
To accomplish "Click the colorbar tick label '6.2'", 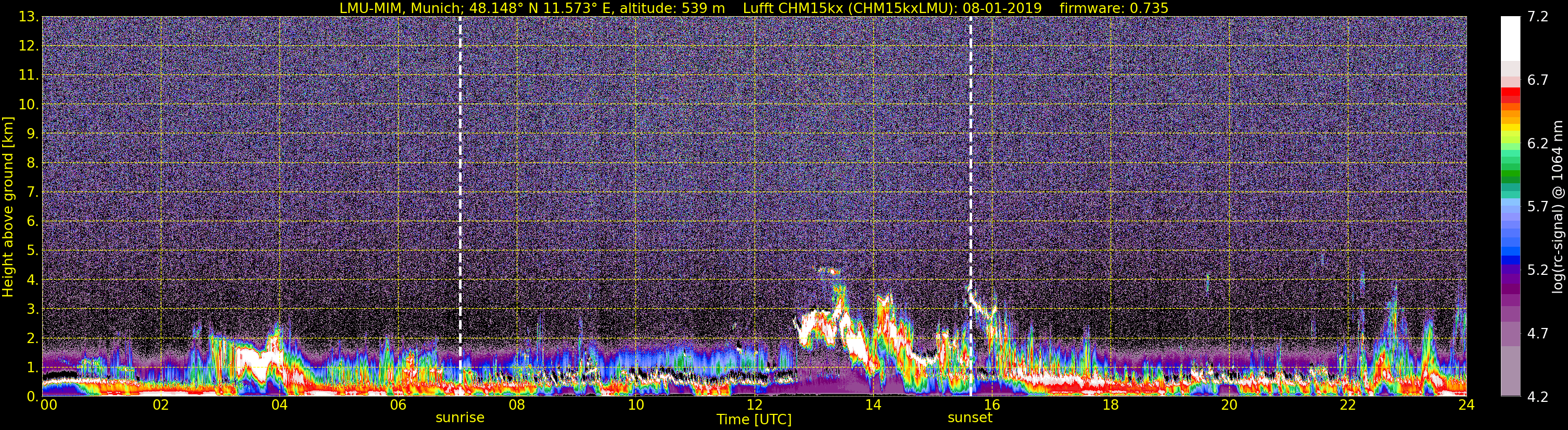I will click(1538, 144).
